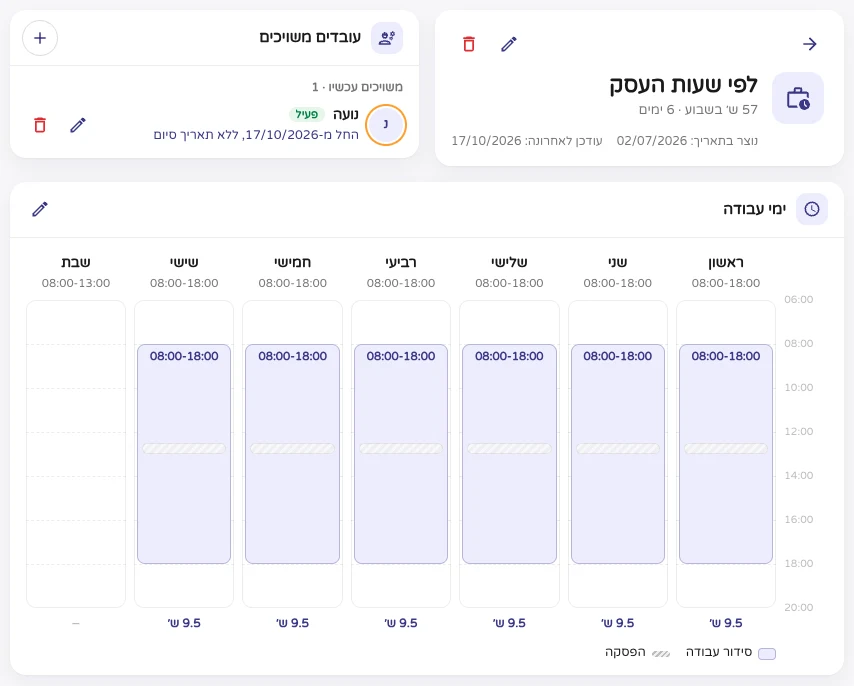This screenshot has width=854, height=686.
Task: Click the 9.5 ש' total under שישי
Action: coord(184,623)
